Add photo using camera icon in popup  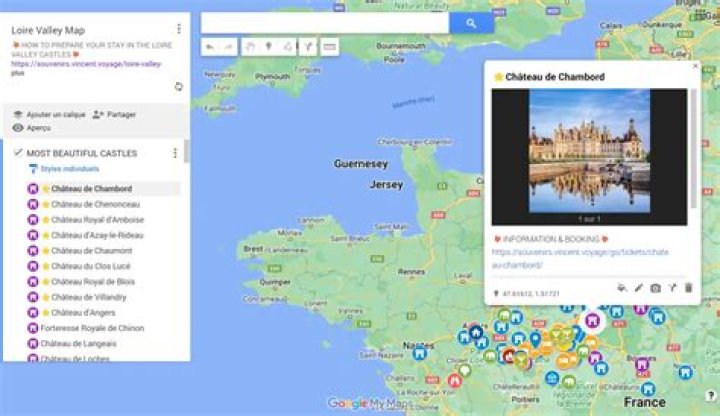pyautogui.click(x=655, y=288)
